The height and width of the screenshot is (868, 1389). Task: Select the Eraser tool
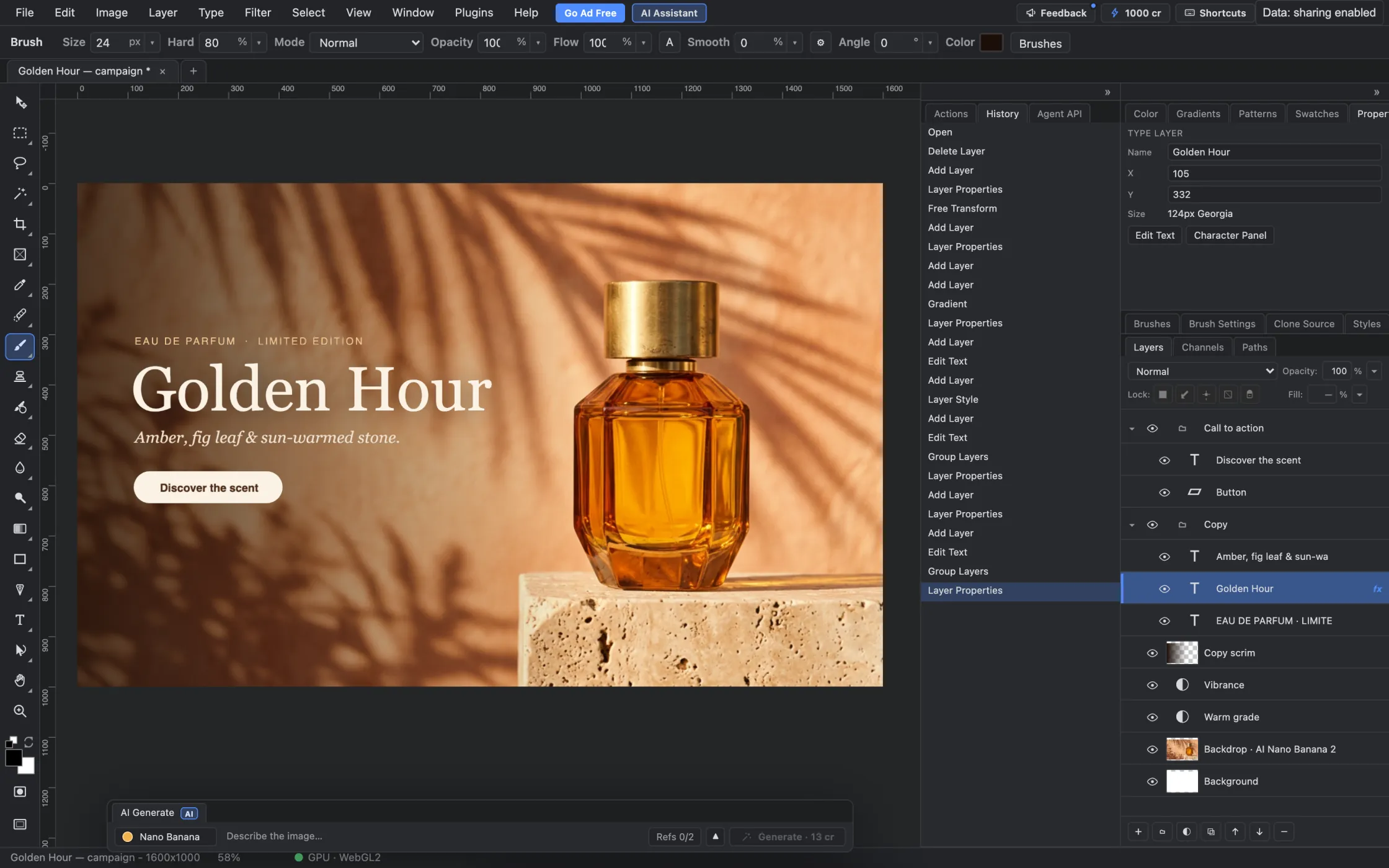(20, 438)
